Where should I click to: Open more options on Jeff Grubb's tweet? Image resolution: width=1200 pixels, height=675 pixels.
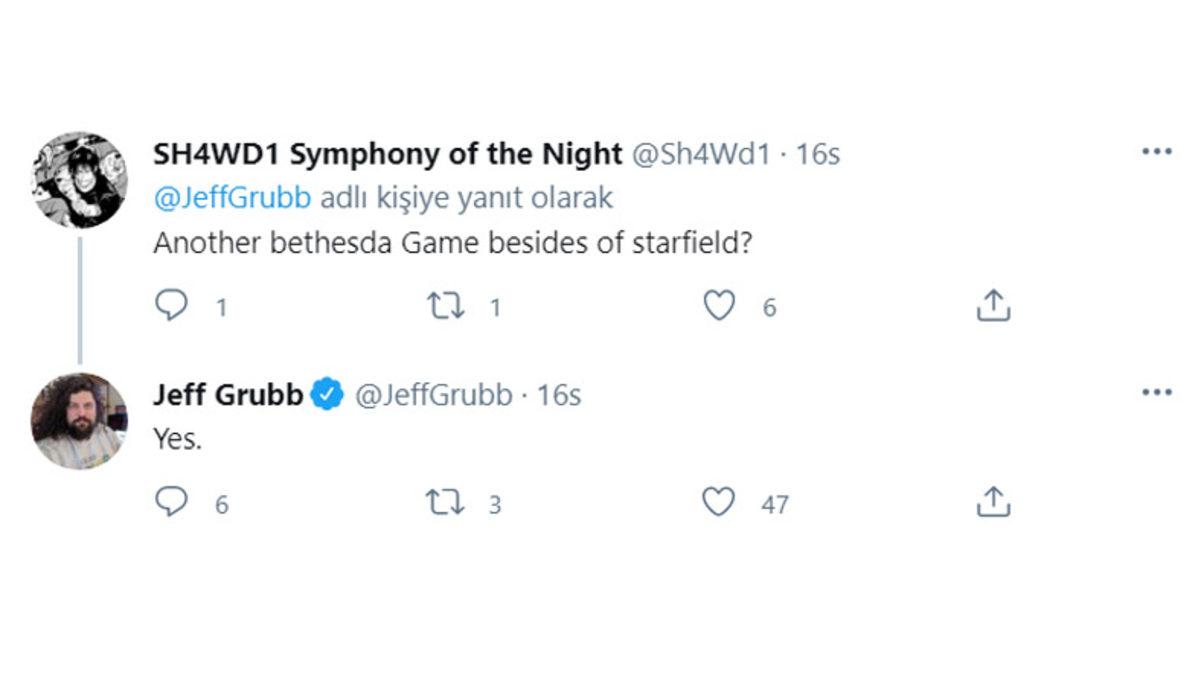coord(1156,393)
